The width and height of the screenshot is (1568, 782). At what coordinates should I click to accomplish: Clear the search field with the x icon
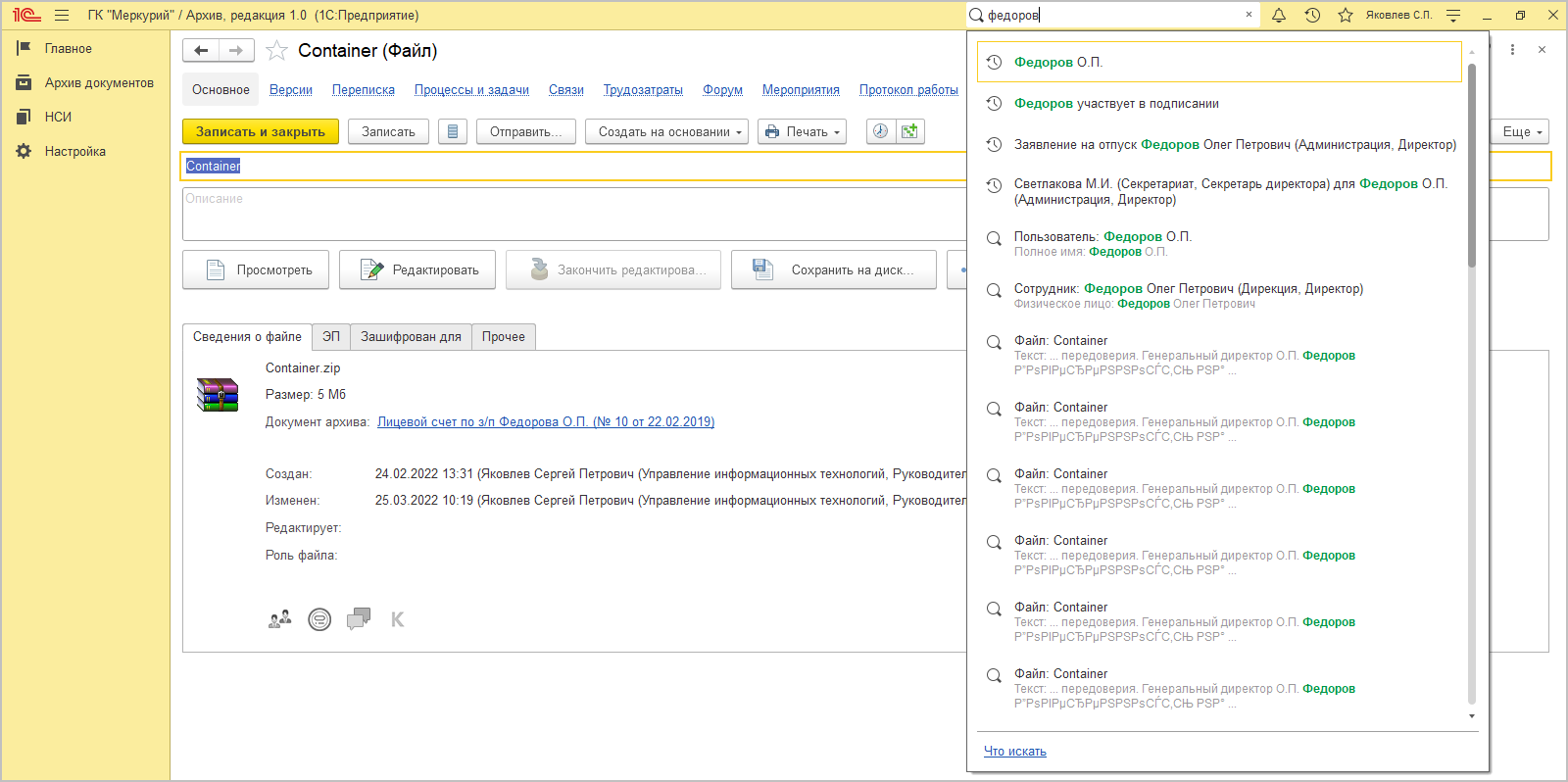pyautogui.click(x=1249, y=15)
